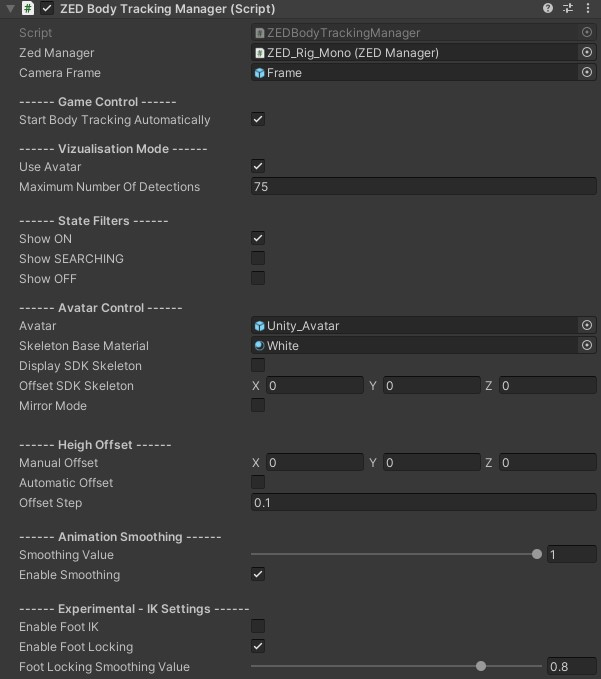The image size is (601, 679).
Task: Disable the ZED Body Tracking Manager component checkbox
Action: (x=47, y=8)
